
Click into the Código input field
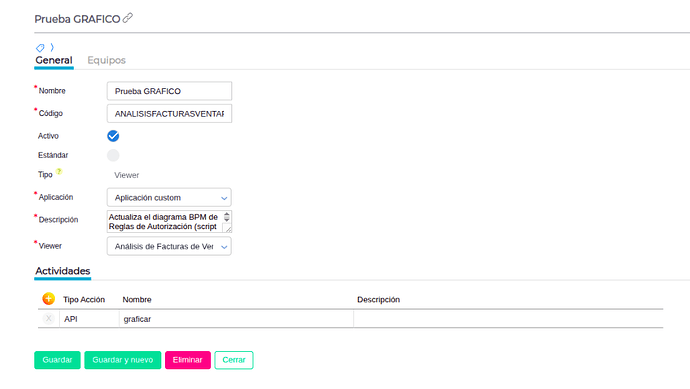[169, 114]
